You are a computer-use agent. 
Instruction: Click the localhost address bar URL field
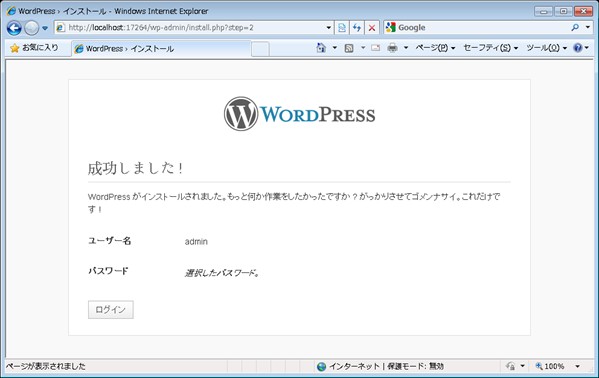tap(190, 28)
